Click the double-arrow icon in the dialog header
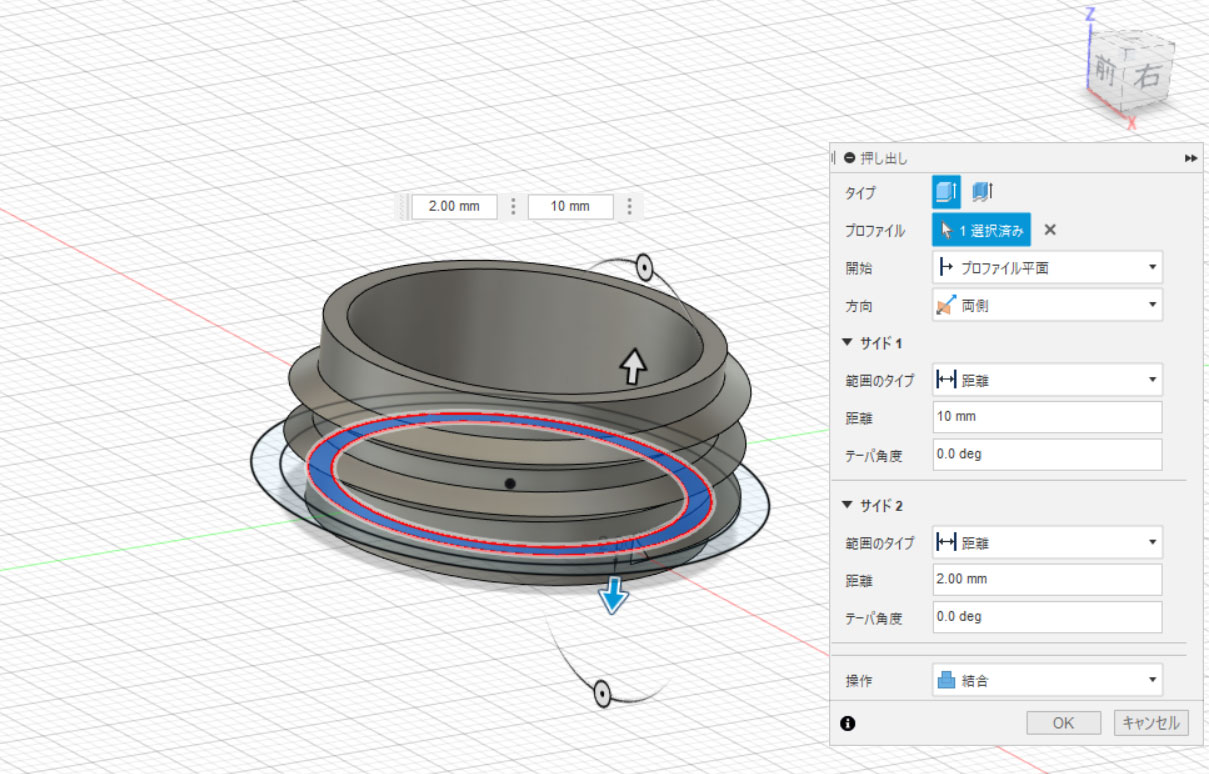1209x774 pixels. tap(1191, 158)
